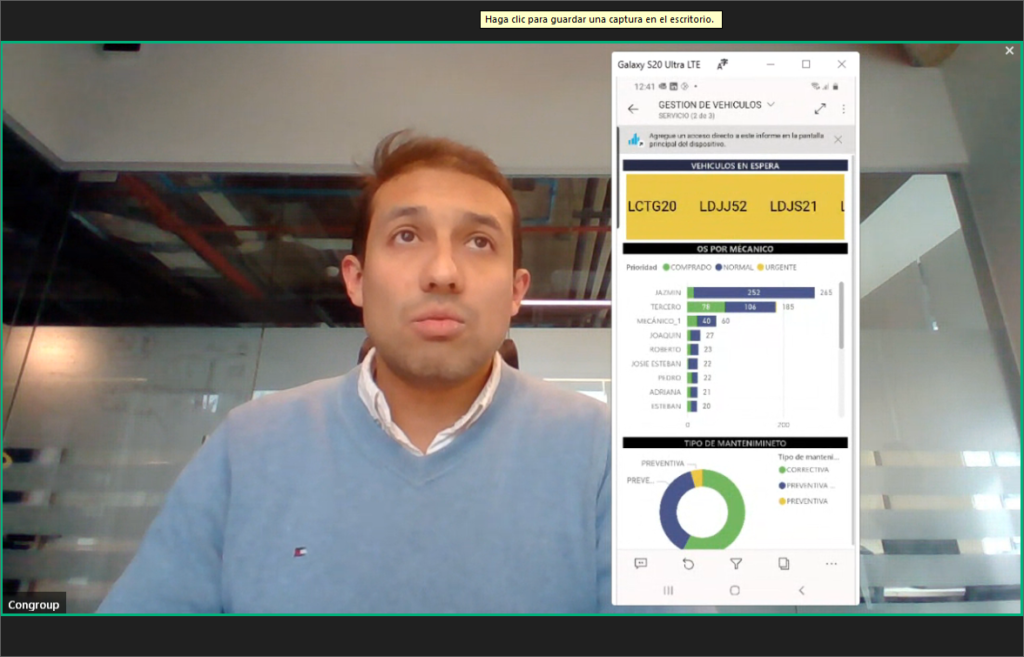Tap the Android recent apps button
The image size is (1024, 657).
668,590
